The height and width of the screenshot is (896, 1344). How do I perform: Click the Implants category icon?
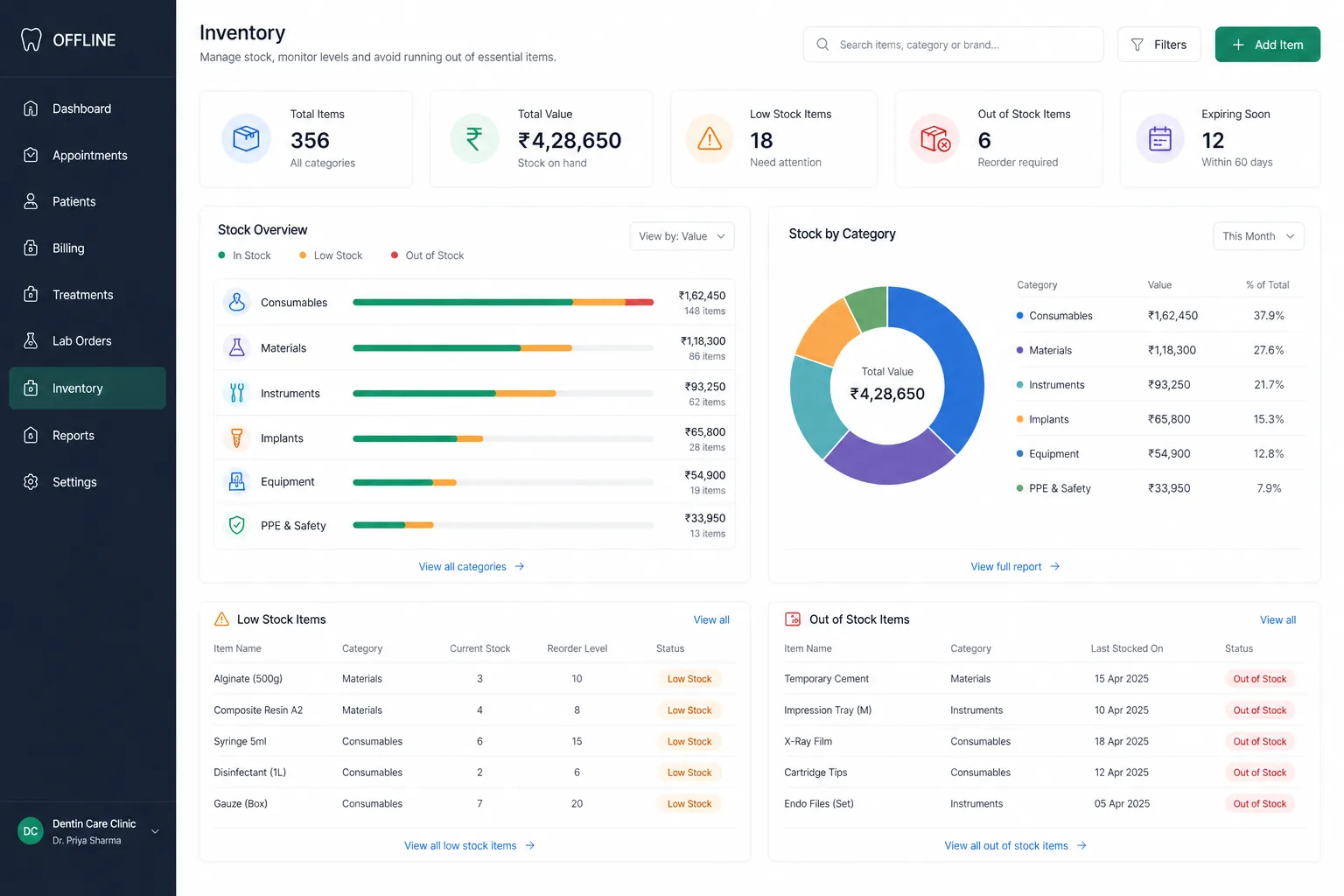[236, 437]
